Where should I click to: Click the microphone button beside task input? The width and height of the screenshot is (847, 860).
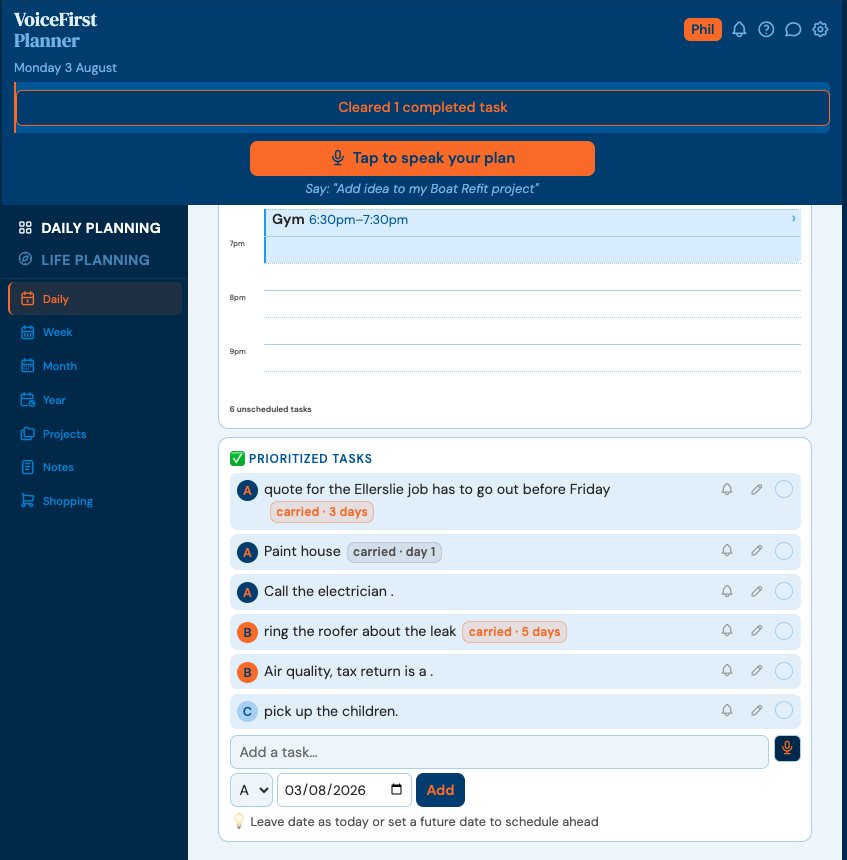pyautogui.click(x=787, y=748)
